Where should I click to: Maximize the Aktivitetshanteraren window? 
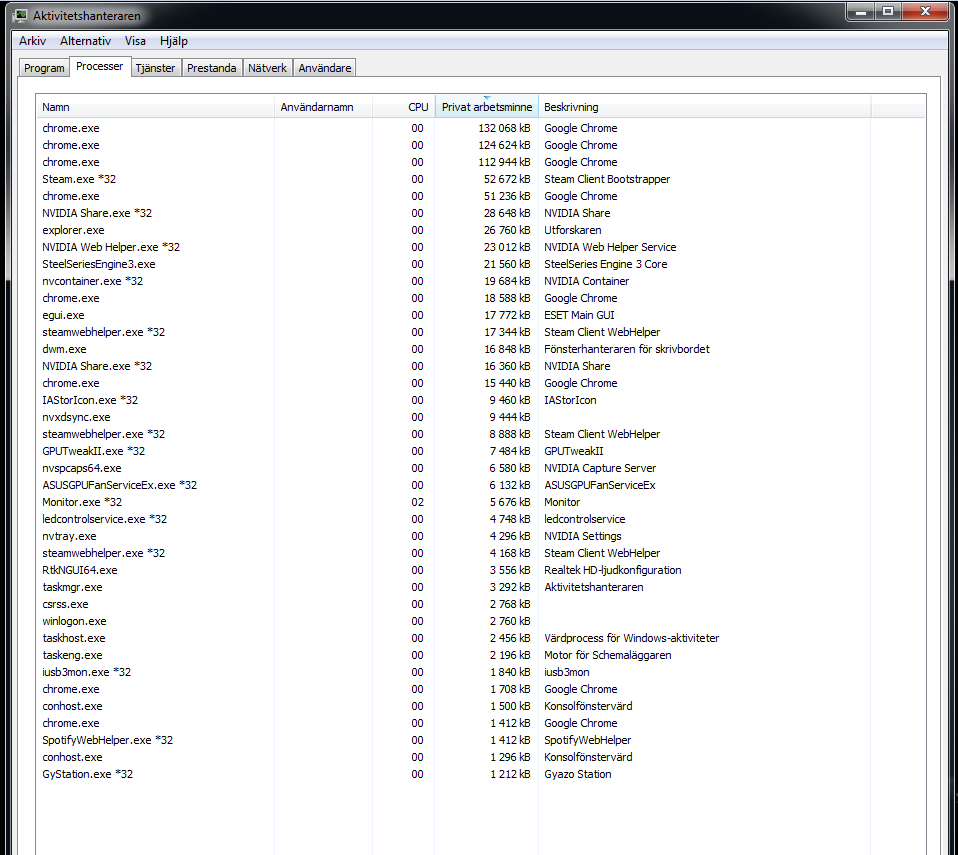pos(888,11)
